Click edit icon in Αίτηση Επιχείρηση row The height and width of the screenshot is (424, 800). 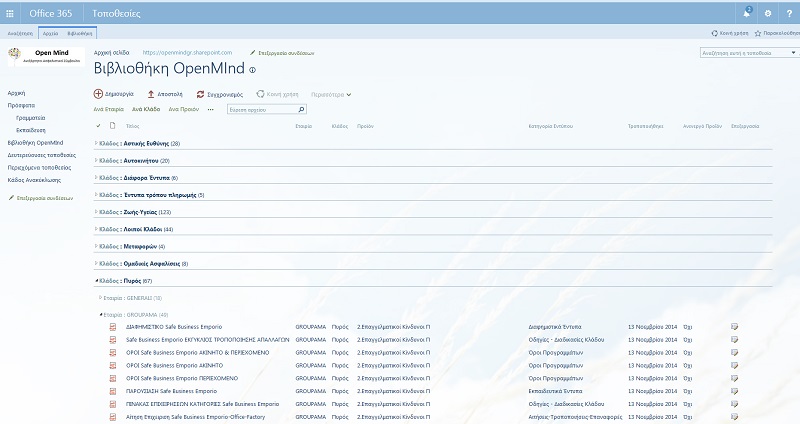tap(734, 417)
